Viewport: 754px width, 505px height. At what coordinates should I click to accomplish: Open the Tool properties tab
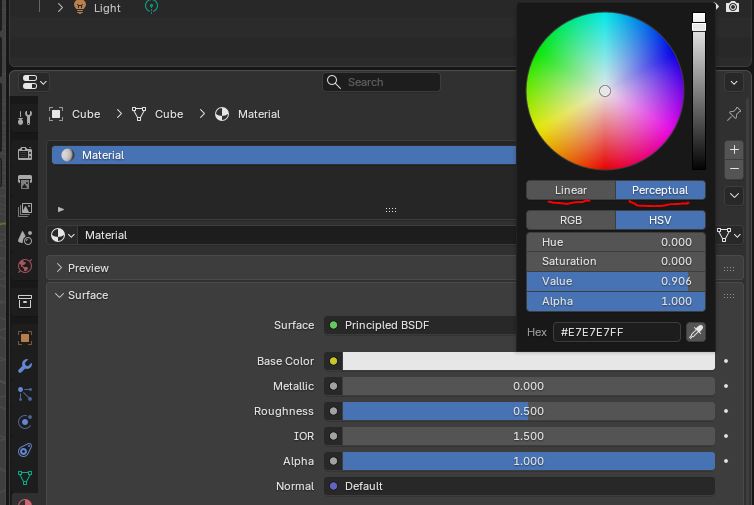[x=25, y=118]
